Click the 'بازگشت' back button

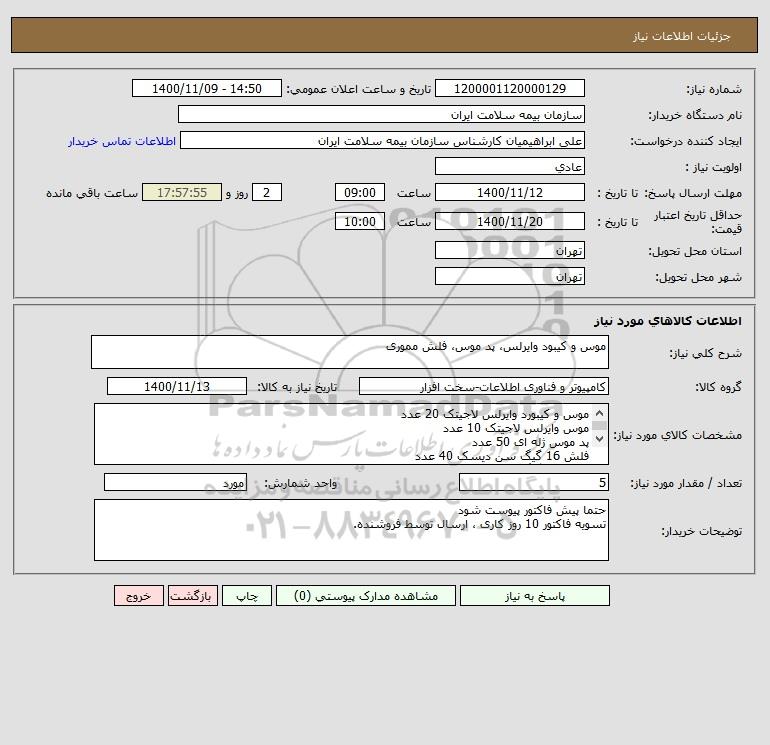pyautogui.click(x=192, y=596)
